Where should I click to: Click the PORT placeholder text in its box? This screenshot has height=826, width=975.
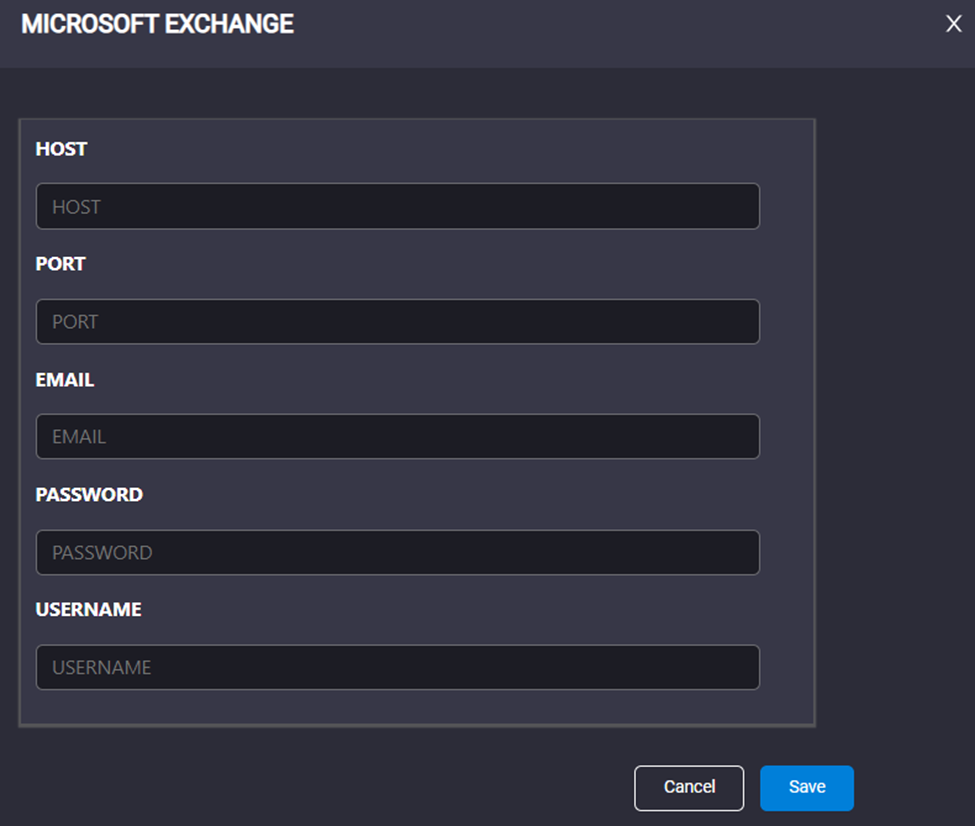75,322
